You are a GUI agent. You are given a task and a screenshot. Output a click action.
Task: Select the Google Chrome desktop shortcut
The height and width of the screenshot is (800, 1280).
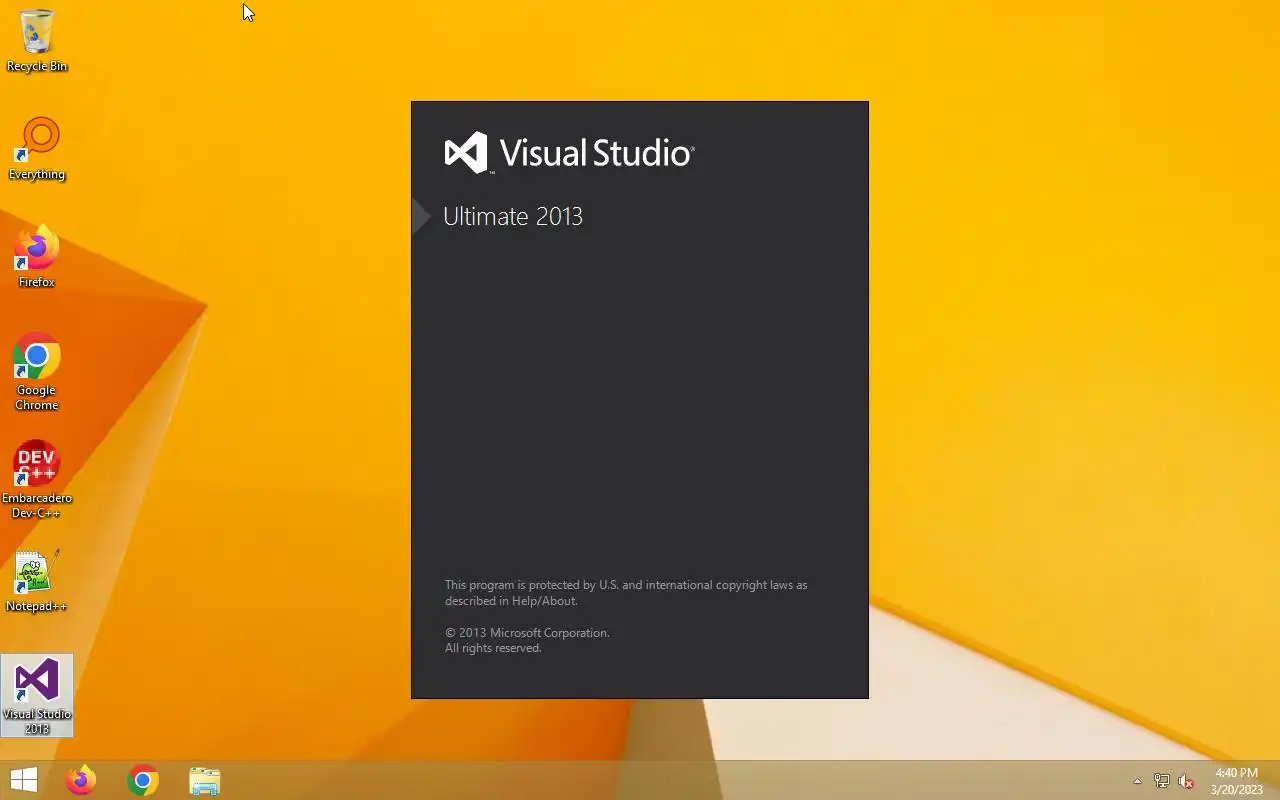pos(37,371)
